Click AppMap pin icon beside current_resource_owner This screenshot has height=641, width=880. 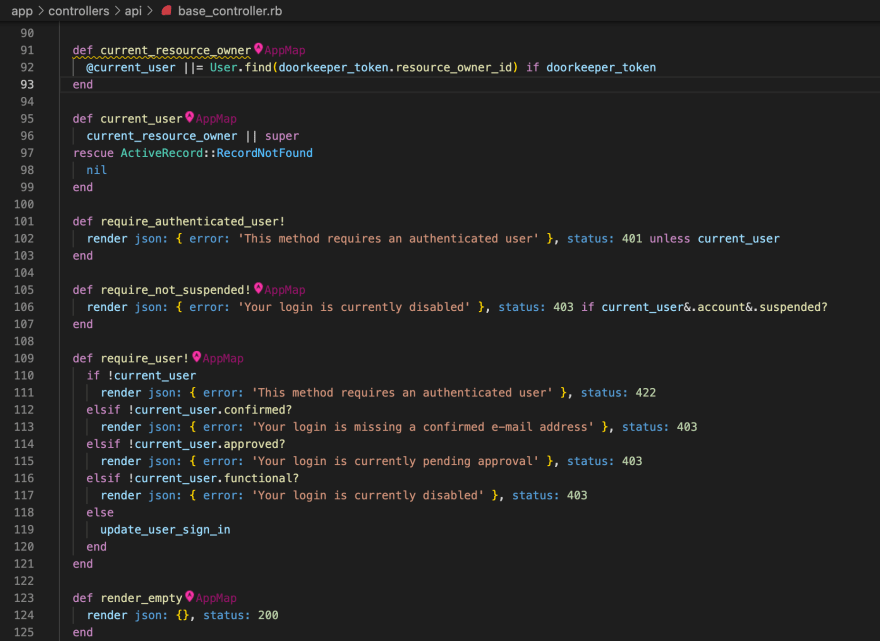point(258,49)
